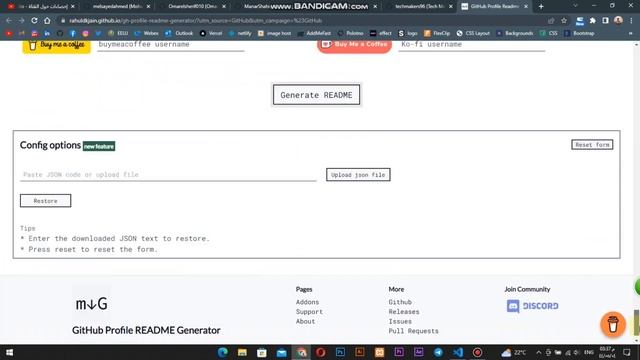Reload the page with the refresh icon
This screenshot has width=640, height=360.
click(34, 20)
